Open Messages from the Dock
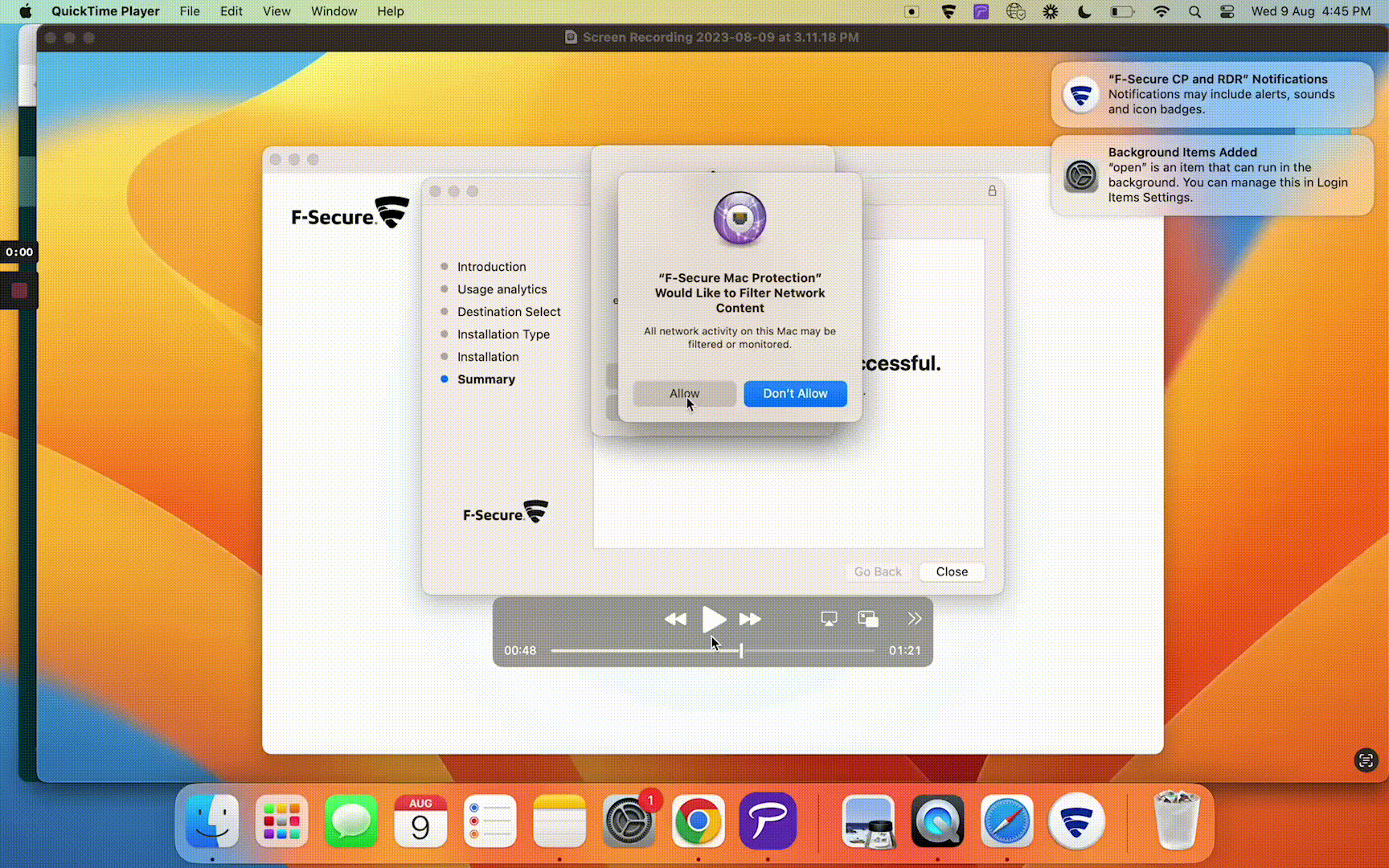The width and height of the screenshot is (1389, 868). (x=351, y=821)
